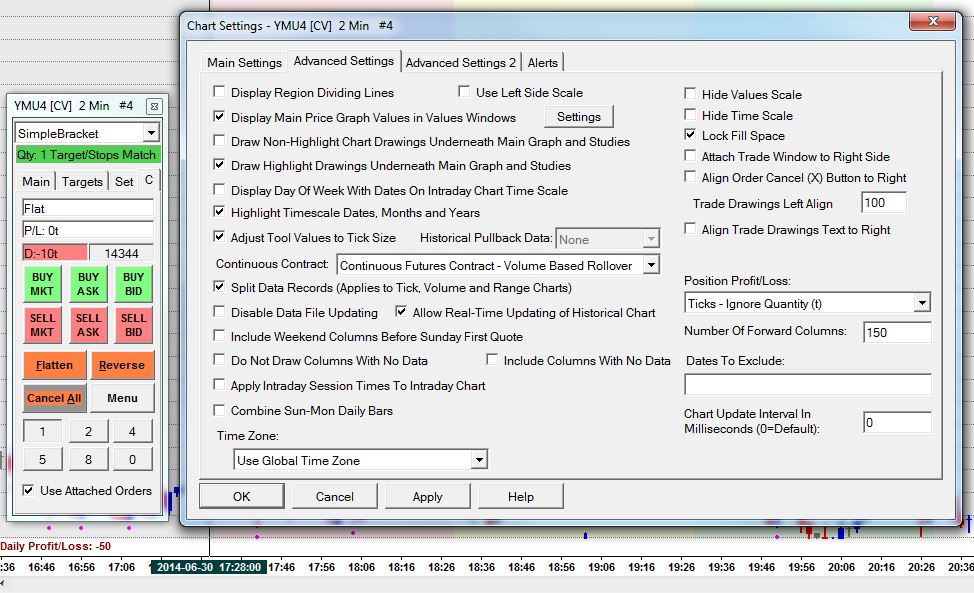
Task: Open the Advanced Settings 2 tab
Action: coord(460,63)
